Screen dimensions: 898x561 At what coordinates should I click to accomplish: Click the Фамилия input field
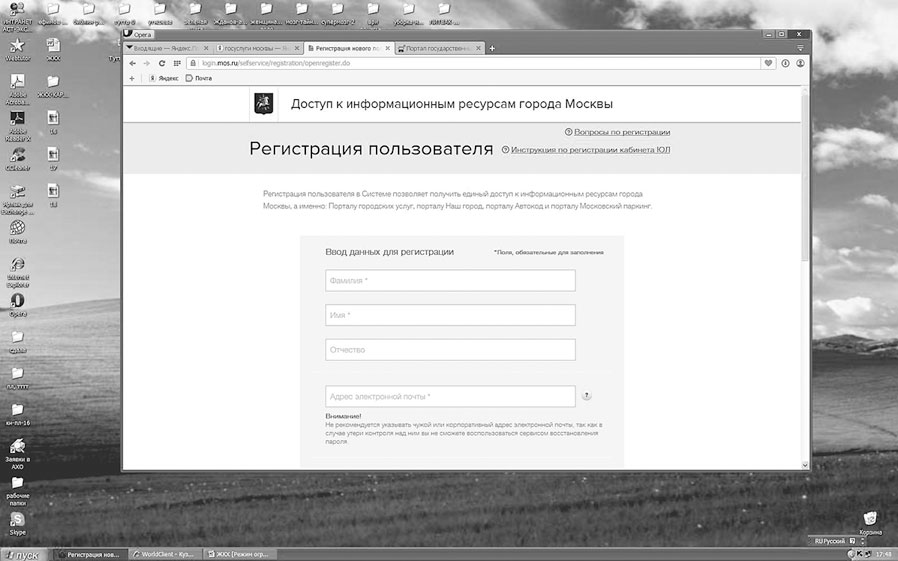pyautogui.click(x=450, y=281)
